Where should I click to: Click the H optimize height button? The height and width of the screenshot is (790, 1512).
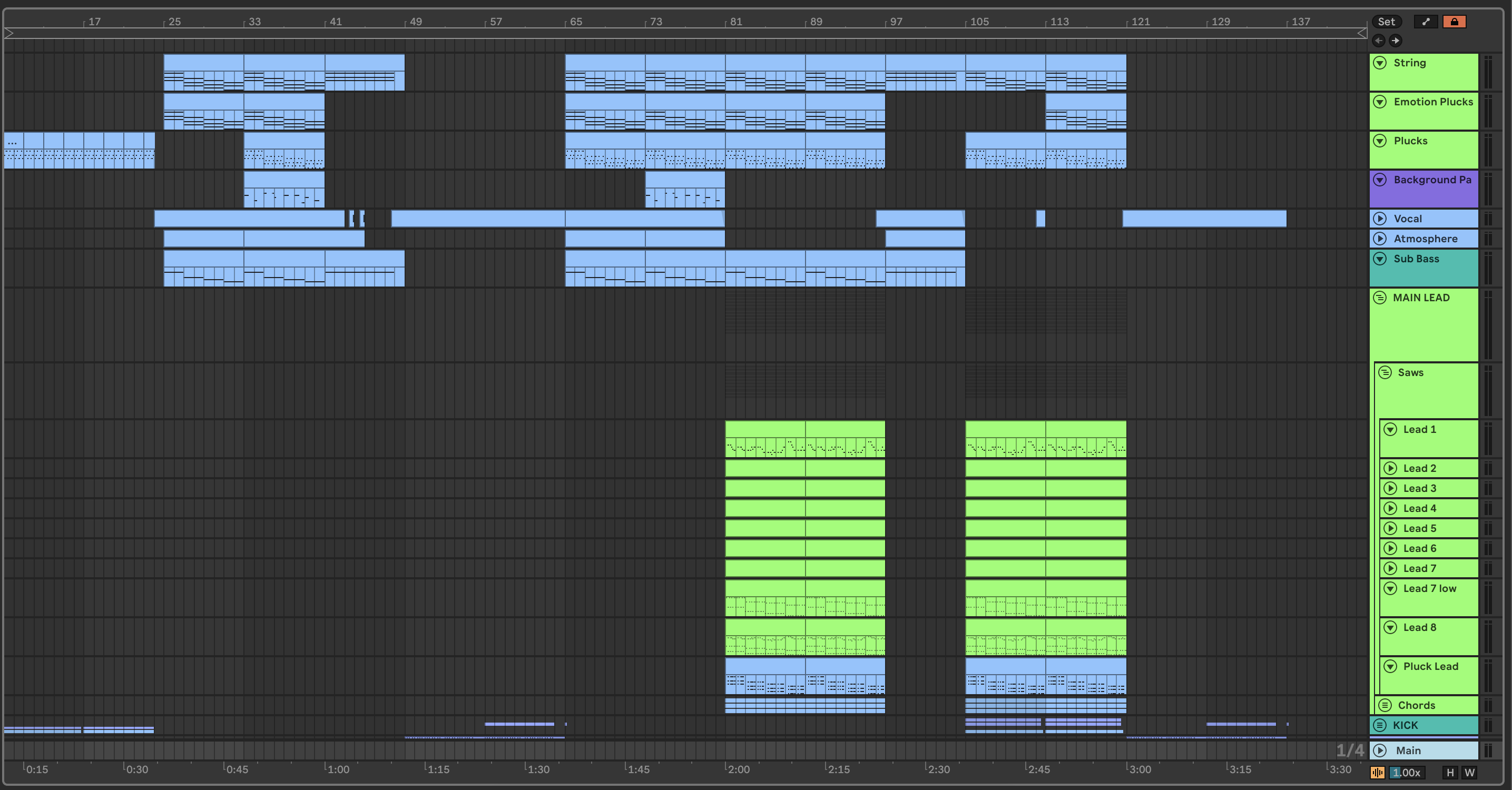point(1450,773)
